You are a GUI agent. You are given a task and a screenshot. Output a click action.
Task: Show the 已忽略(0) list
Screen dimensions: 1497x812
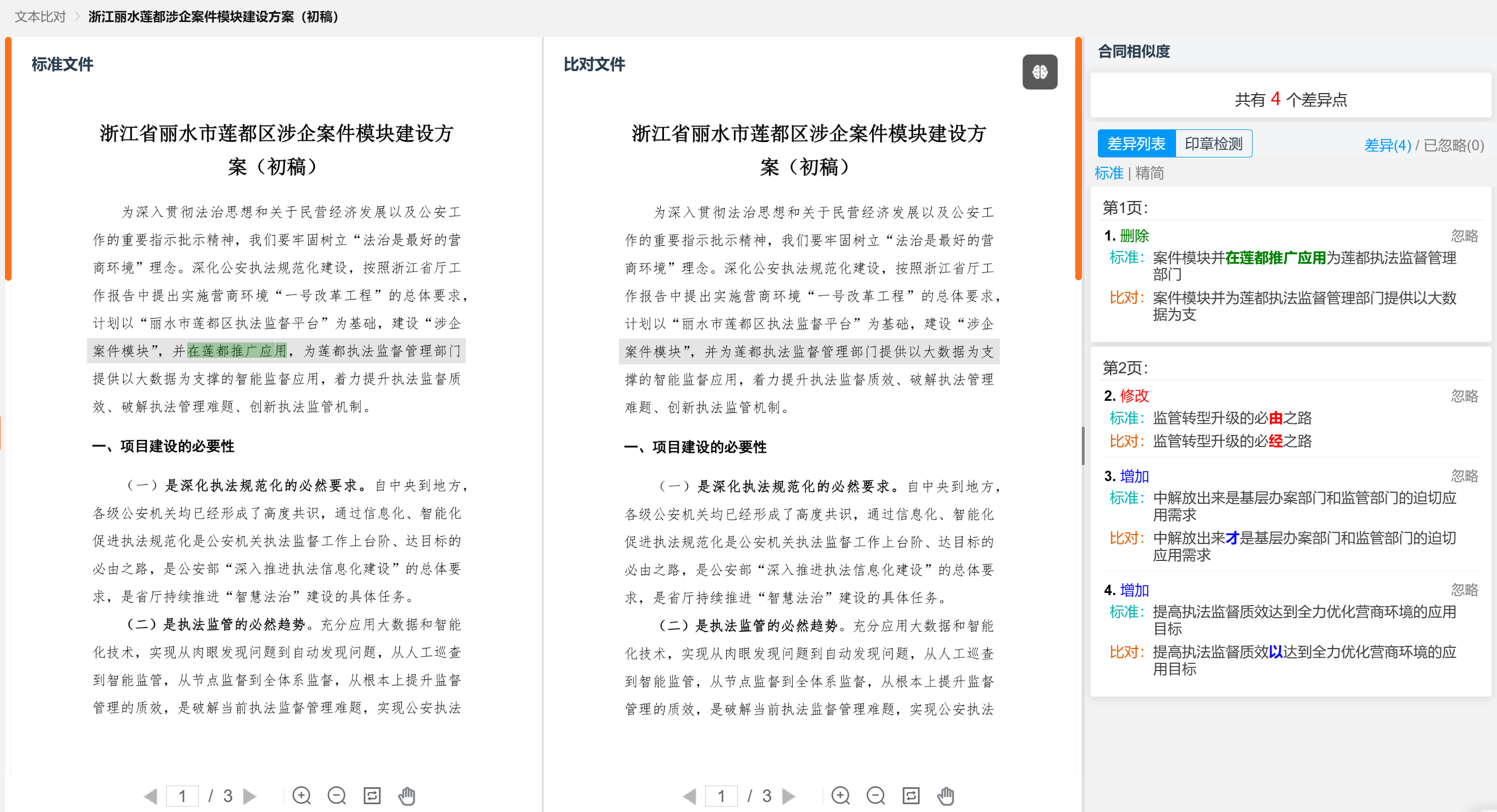point(1454,145)
